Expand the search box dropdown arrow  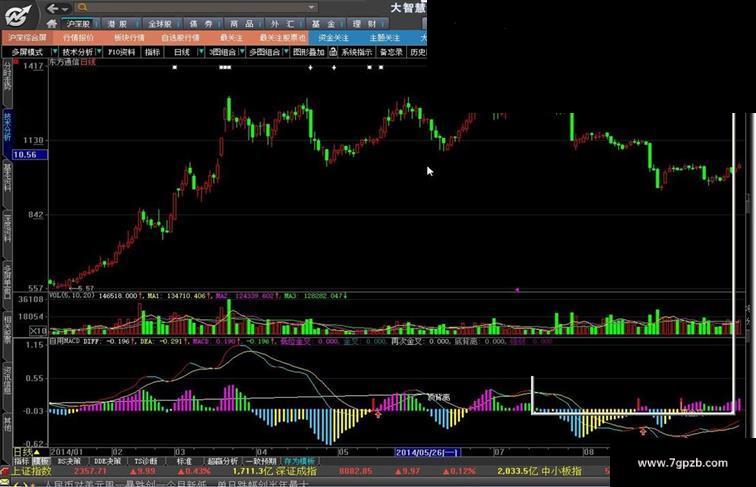312,7
